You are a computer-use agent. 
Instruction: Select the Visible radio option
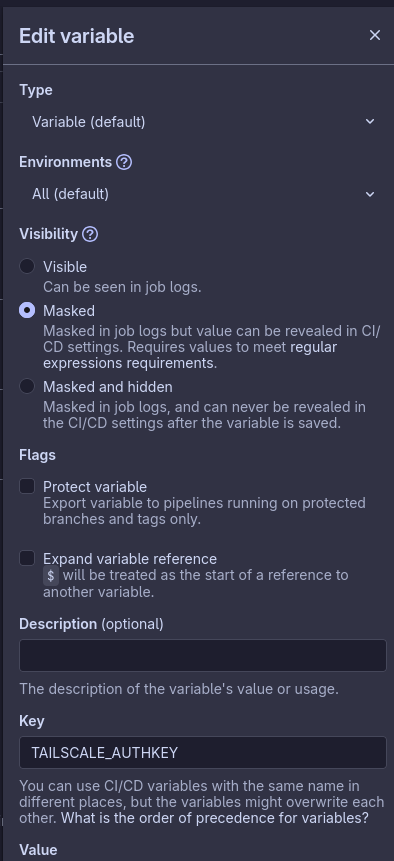tap(27, 266)
